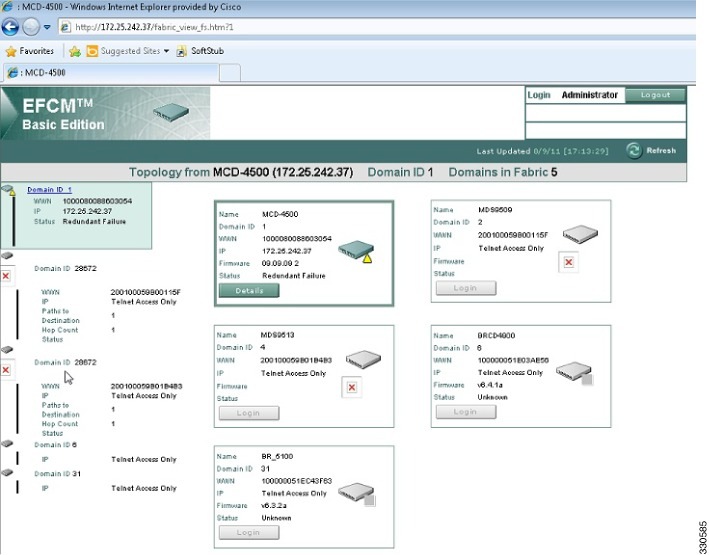Open the Favorites star button
This screenshot has height=555, width=709.
pos(30,51)
